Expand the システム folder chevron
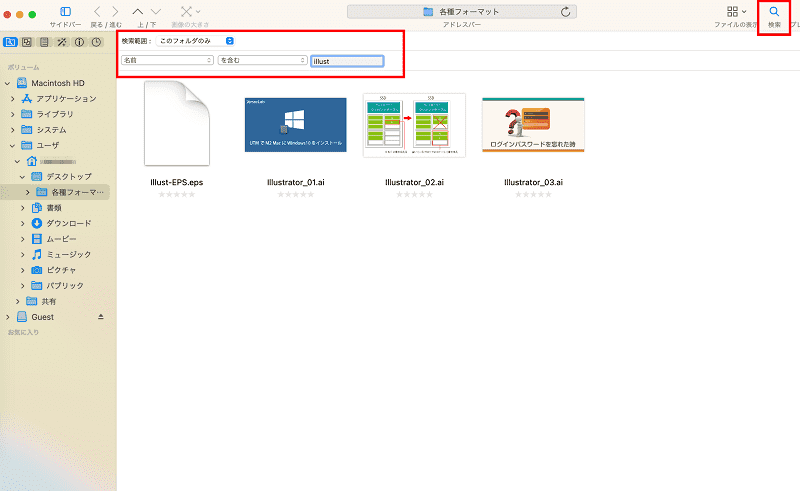Screen dimensions: 800x491 click(12, 130)
